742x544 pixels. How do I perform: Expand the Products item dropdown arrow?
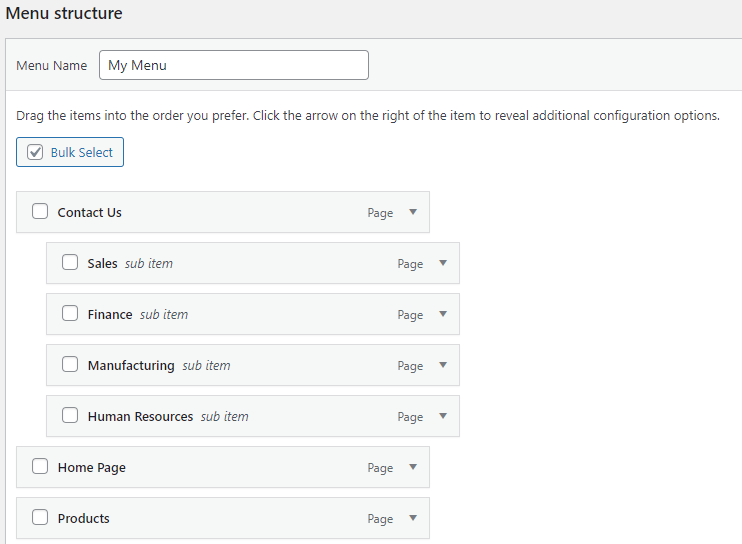tap(412, 518)
